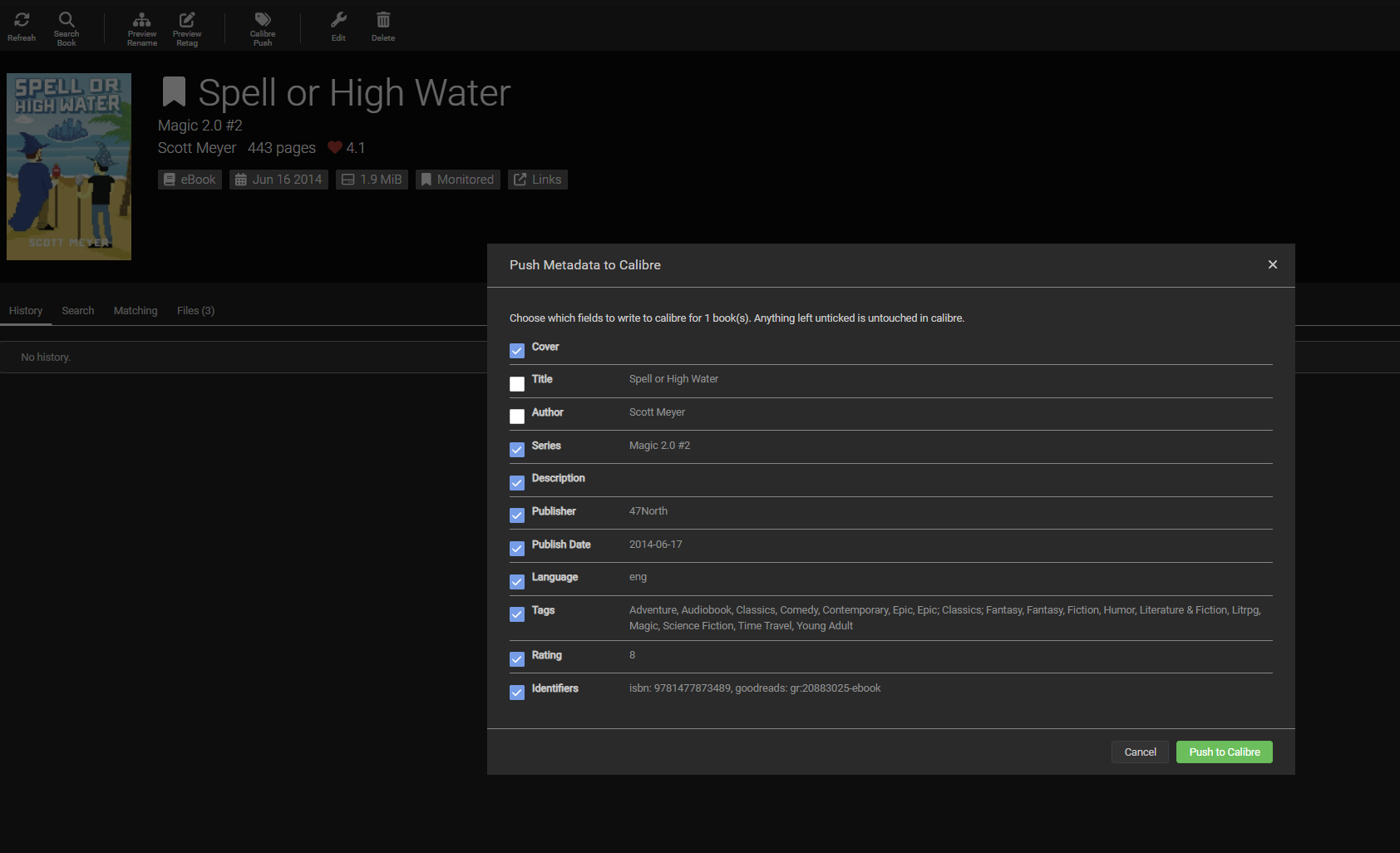This screenshot has width=1400, height=853.
Task: Click the 2014-06-17 publish date value
Action: [656, 545]
